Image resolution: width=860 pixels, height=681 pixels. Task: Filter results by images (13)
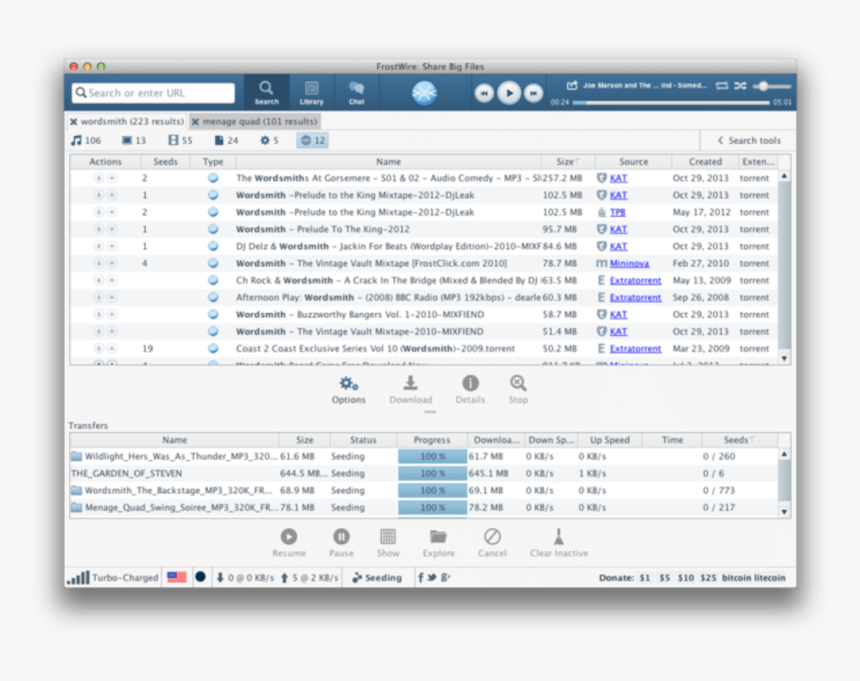(134, 140)
